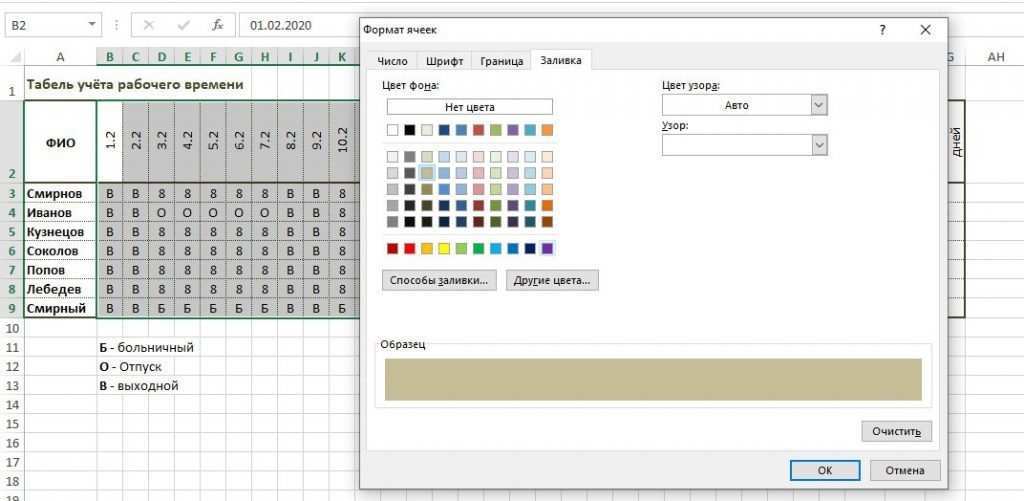Open Способы заливки fill effects

click(439, 281)
